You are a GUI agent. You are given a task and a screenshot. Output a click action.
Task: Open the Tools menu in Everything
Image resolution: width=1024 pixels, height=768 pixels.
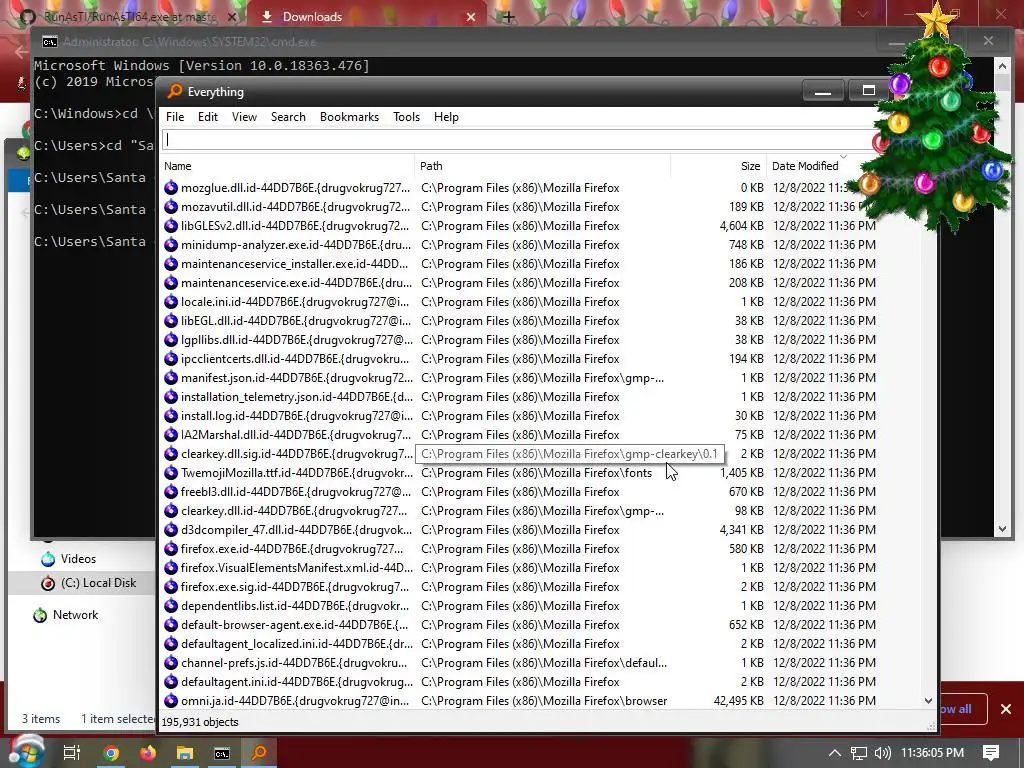click(x=406, y=117)
